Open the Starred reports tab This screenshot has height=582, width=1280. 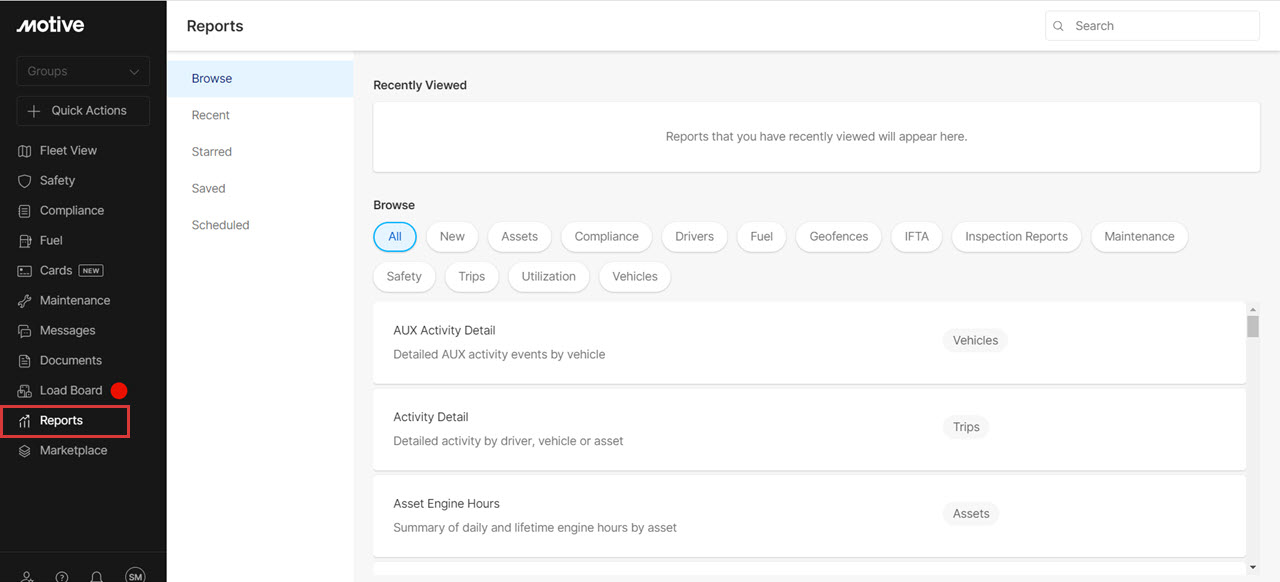pyautogui.click(x=260, y=152)
